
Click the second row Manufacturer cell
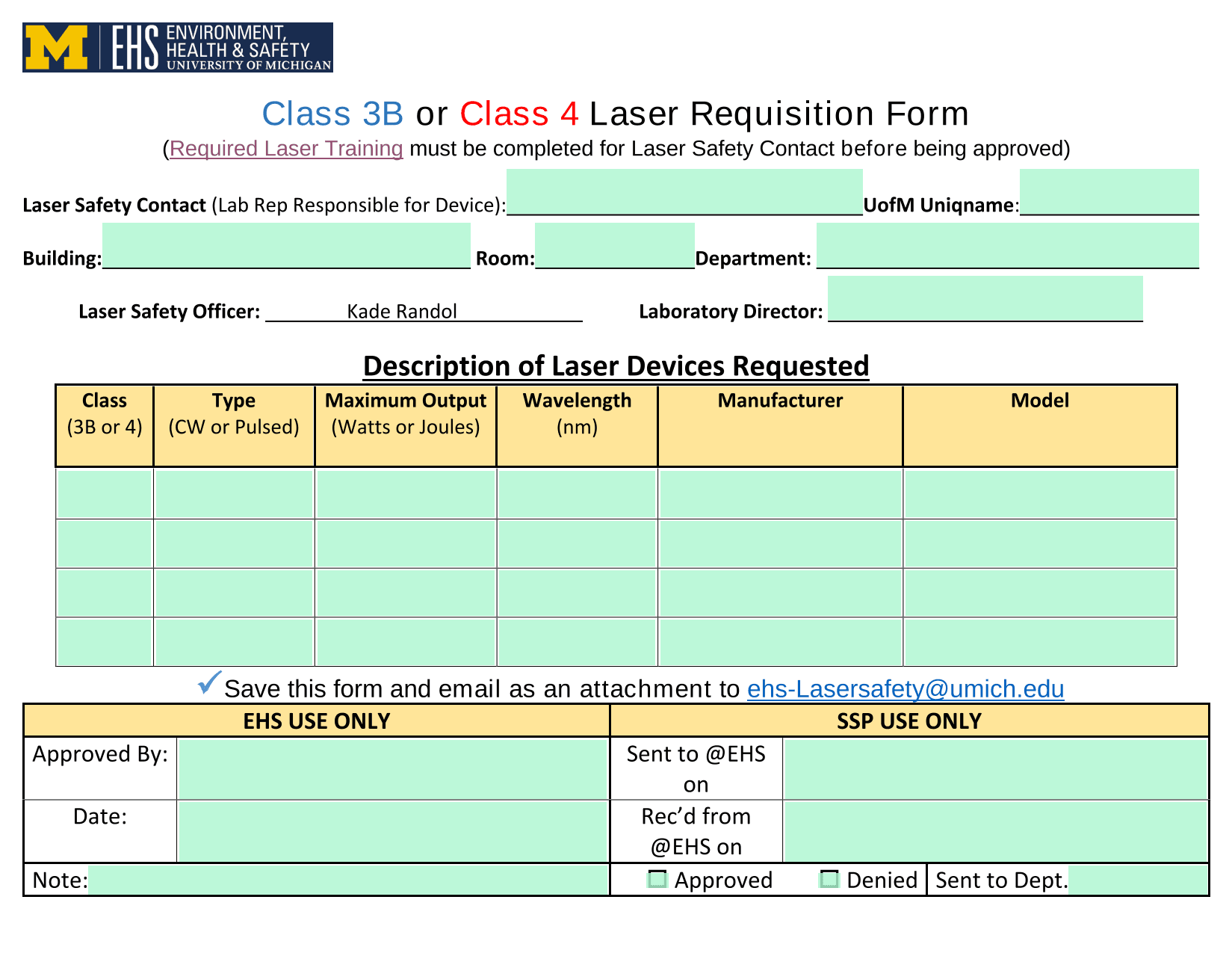click(x=781, y=543)
